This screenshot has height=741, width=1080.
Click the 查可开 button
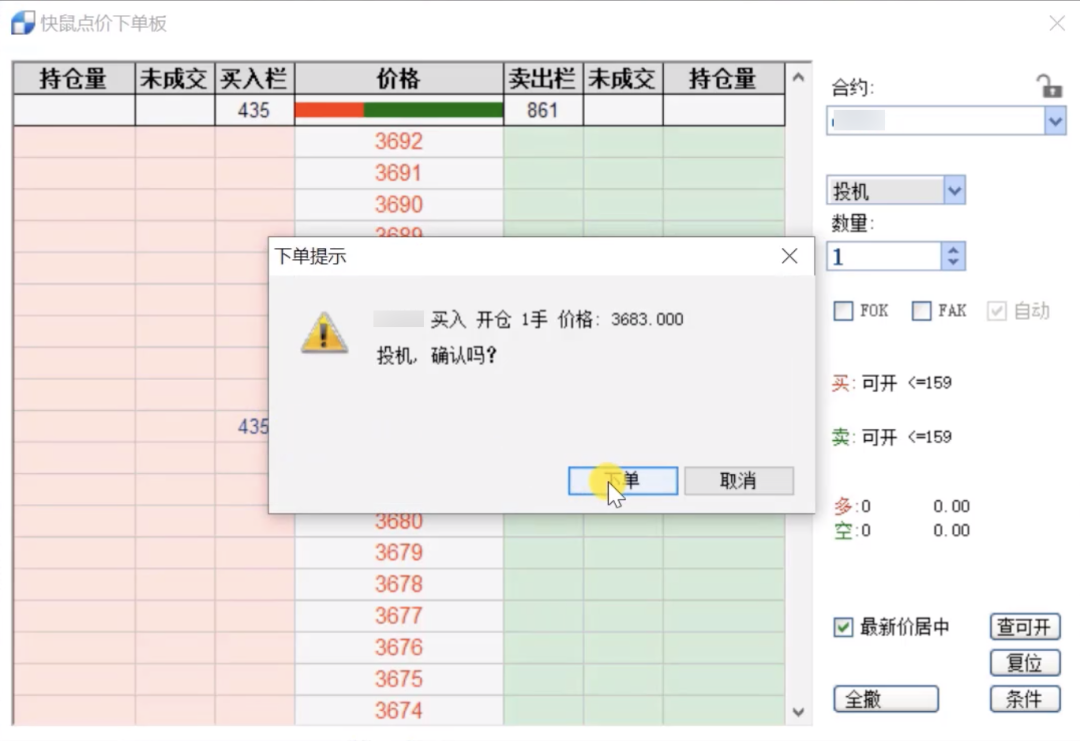click(1024, 626)
